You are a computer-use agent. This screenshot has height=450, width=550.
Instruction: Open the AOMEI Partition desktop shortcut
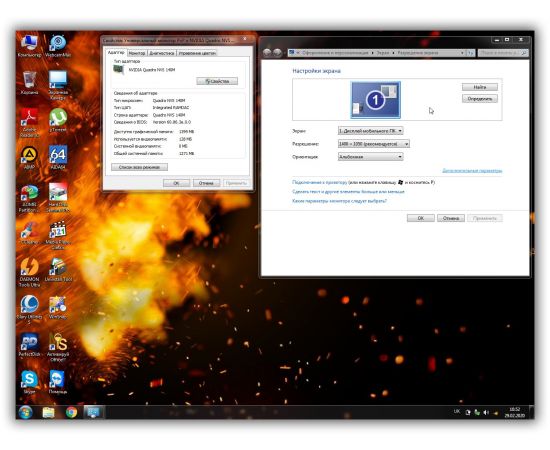click(x=29, y=198)
